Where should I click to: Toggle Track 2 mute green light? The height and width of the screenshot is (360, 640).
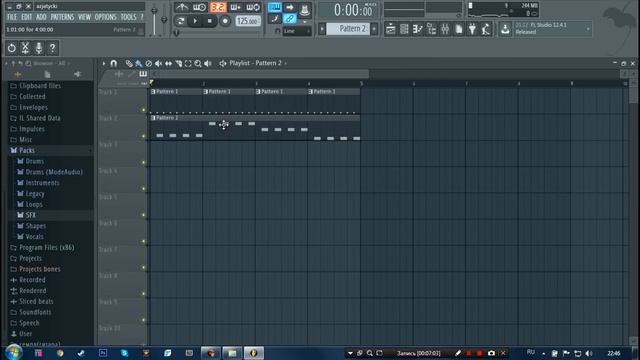(x=144, y=136)
